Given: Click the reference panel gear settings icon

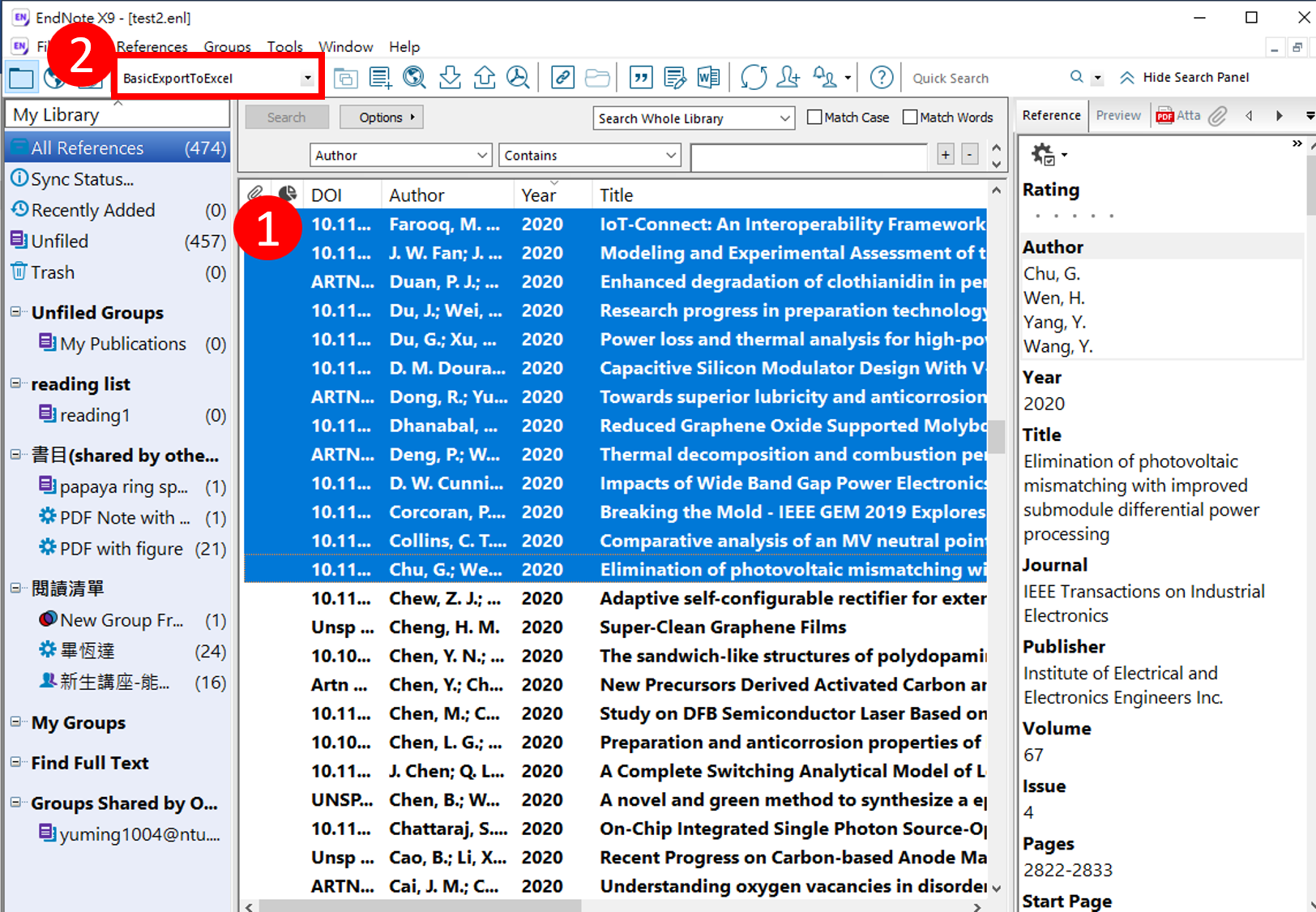Looking at the screenshot, I should click(1043, 154).
